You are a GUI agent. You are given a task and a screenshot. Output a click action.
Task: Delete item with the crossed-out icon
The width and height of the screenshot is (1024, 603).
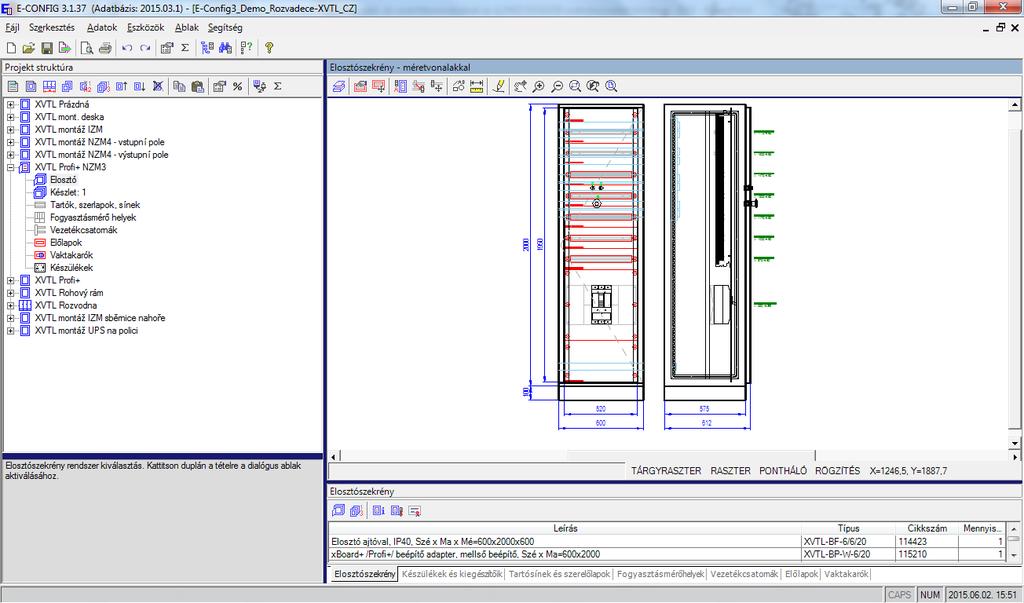[x=157, y=86]
